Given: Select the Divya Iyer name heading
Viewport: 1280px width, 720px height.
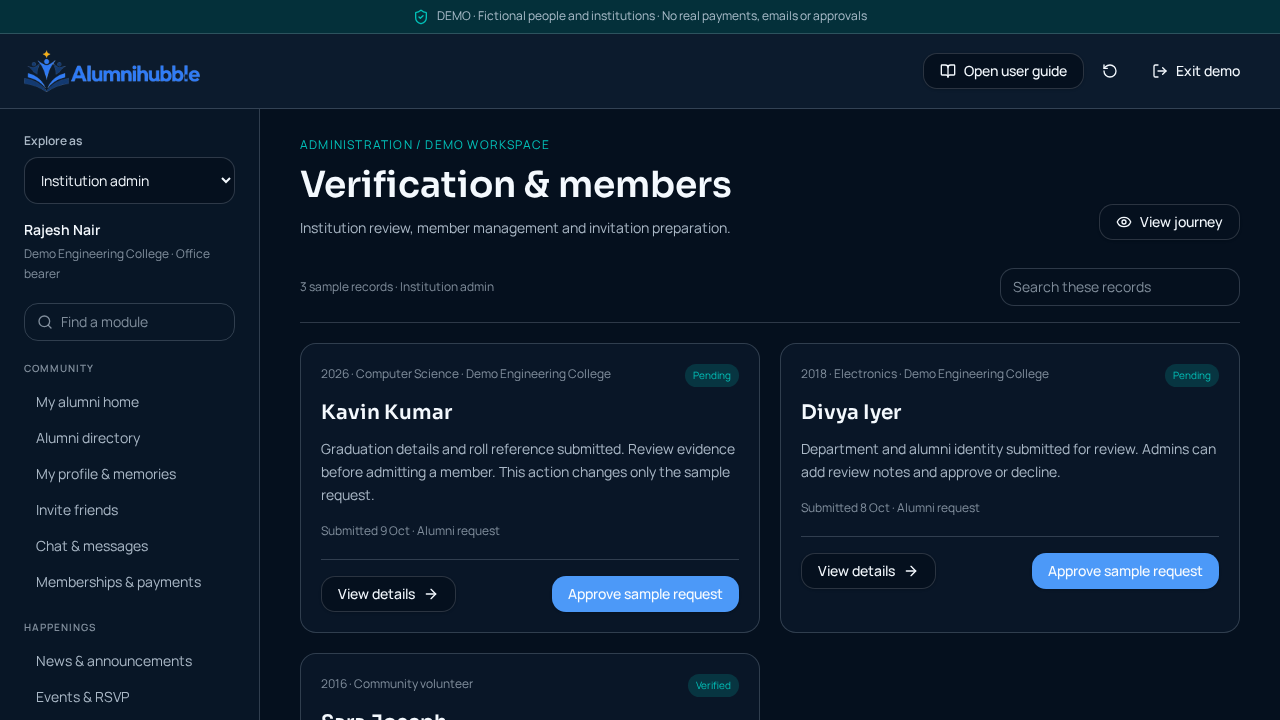Looking at the screenshot, I should [851, 412].
